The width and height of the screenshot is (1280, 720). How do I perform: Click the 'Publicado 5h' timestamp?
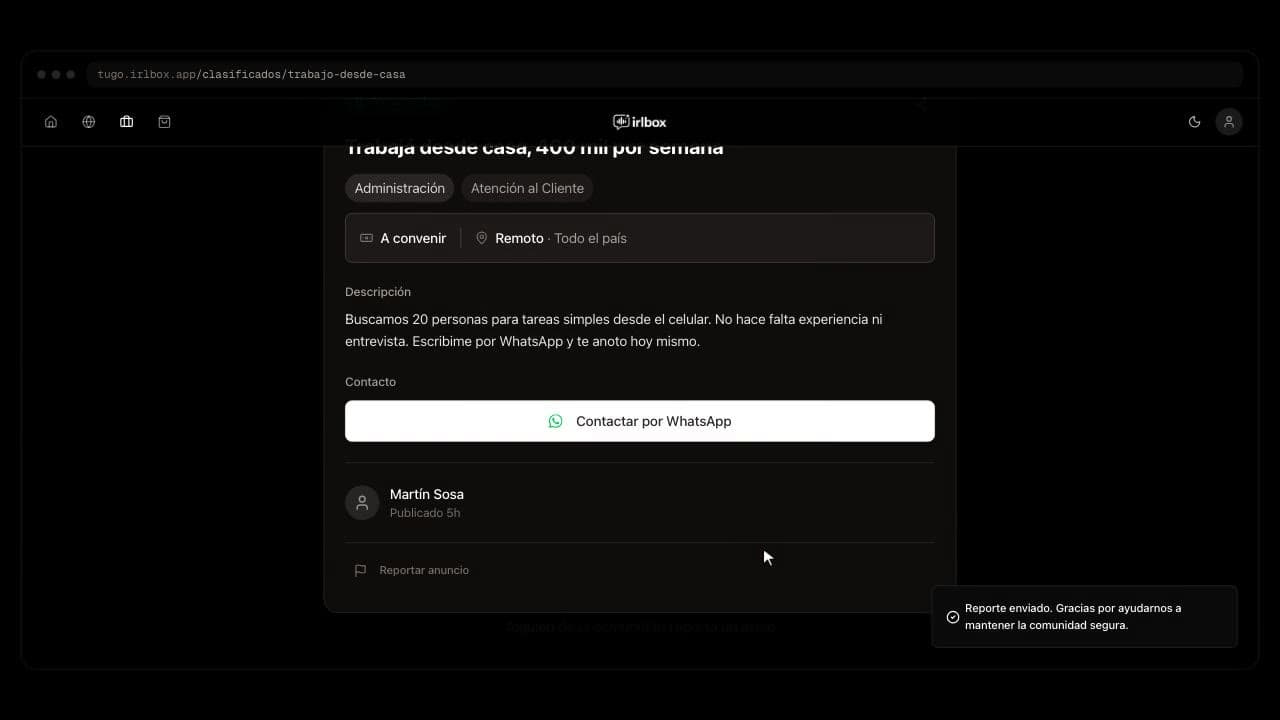(425, 513)
